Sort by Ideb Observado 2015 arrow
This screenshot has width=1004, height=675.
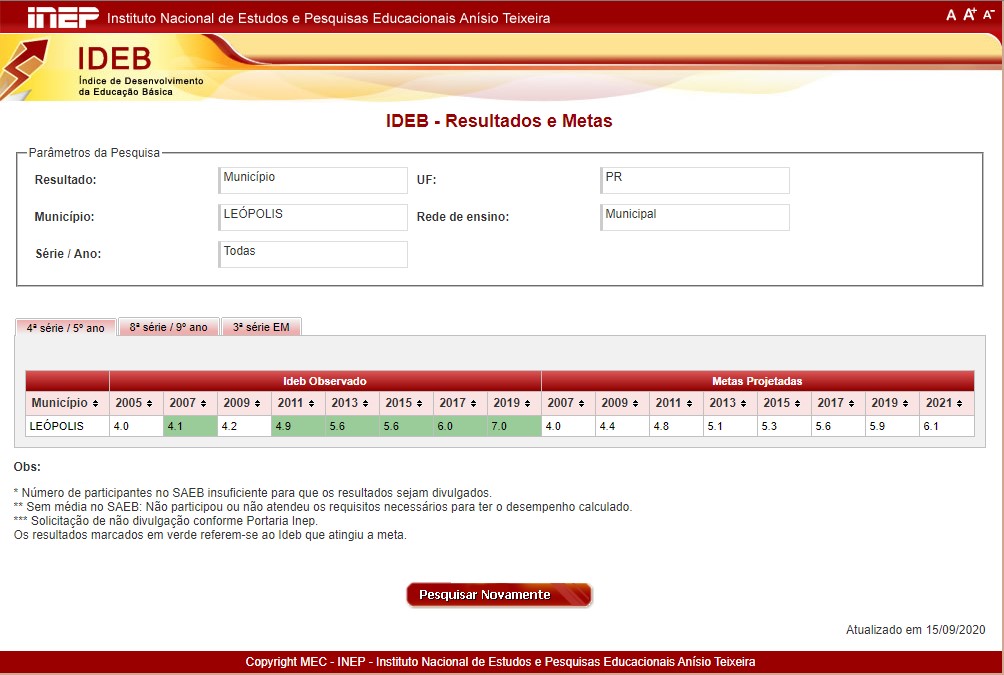click(419, 403)
